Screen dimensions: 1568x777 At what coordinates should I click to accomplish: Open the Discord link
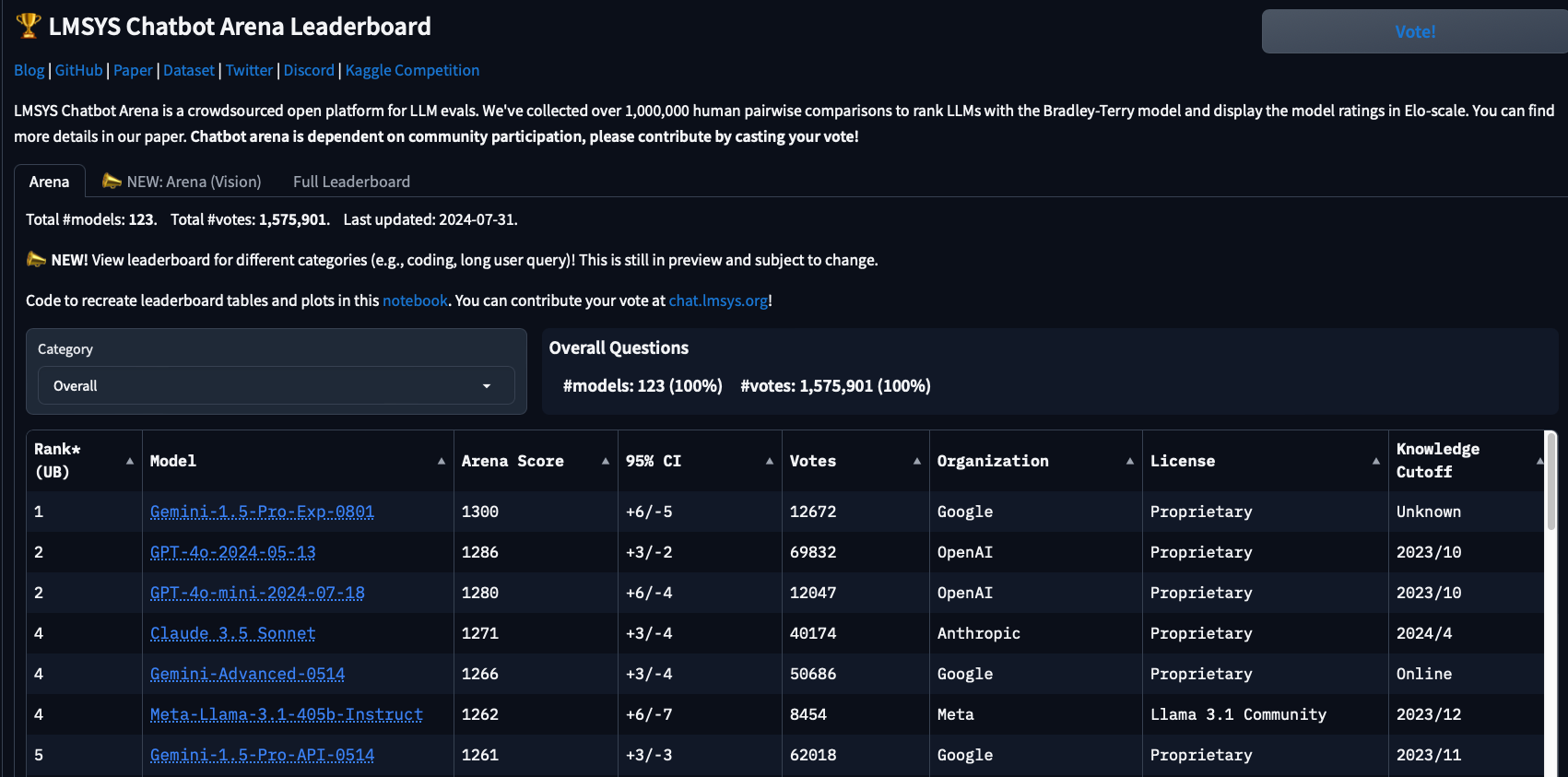[309, 70]
